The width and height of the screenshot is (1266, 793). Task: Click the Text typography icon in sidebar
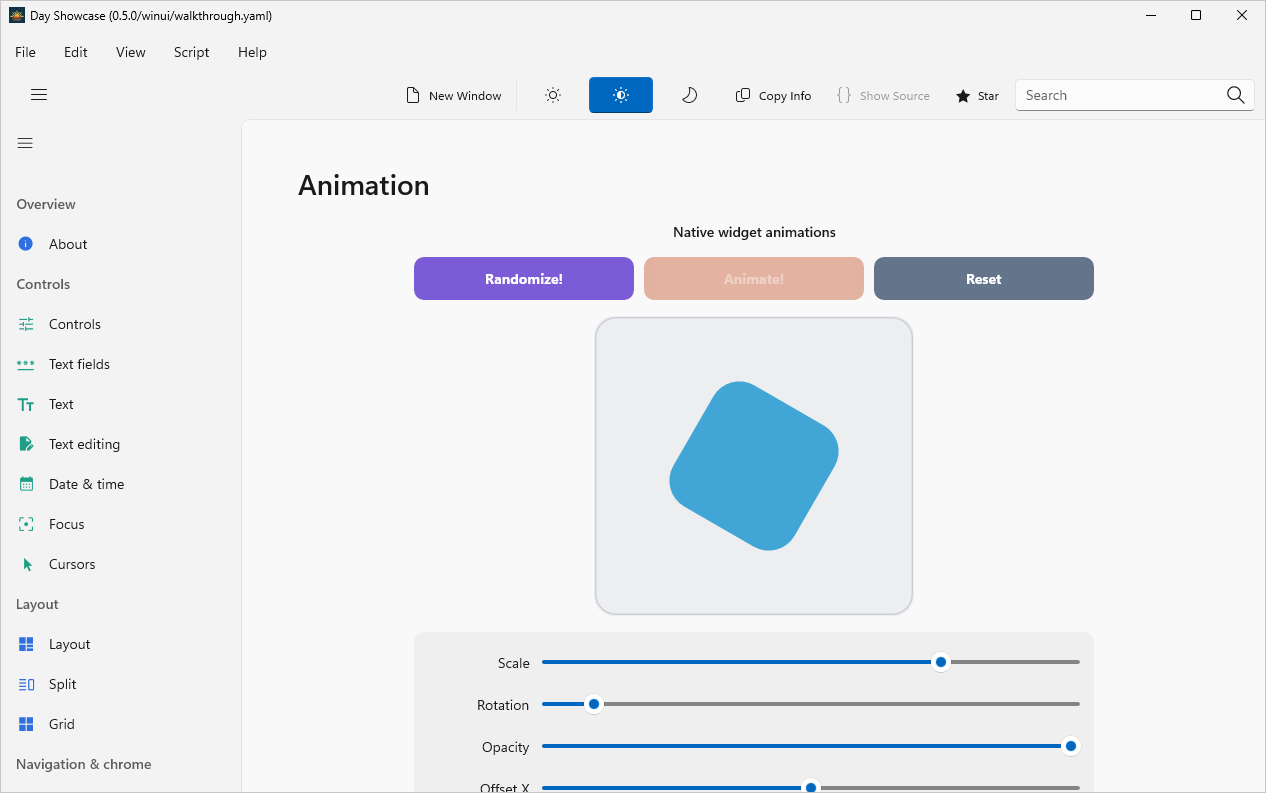26,404
